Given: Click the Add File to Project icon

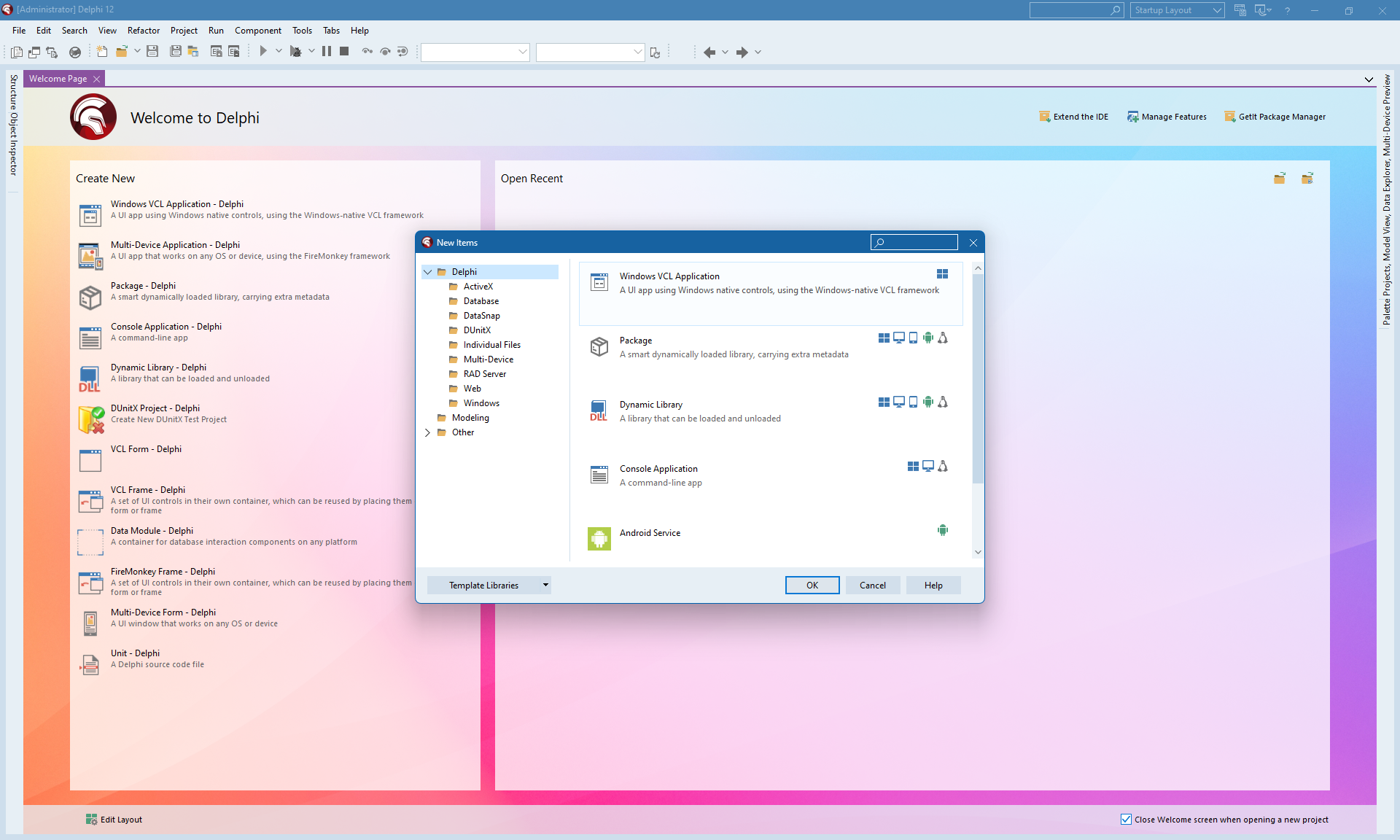Looking at the screenshot, I should 217,51.
